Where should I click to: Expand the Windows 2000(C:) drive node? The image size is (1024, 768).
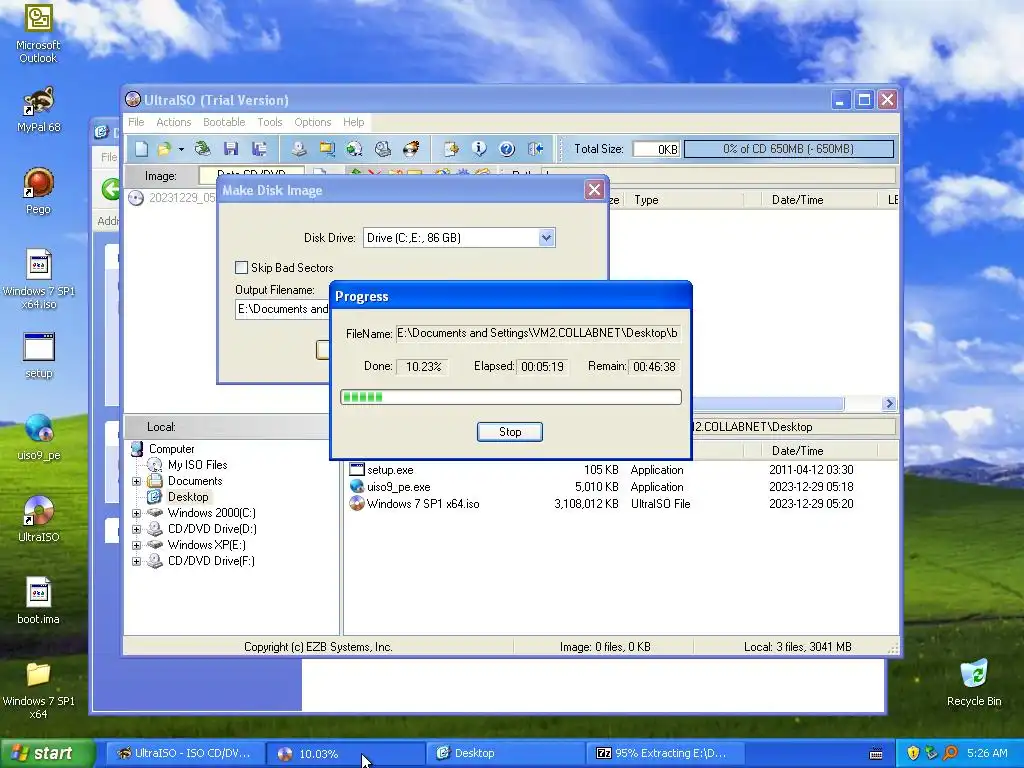pyautogui.click(x=136, y=513)
